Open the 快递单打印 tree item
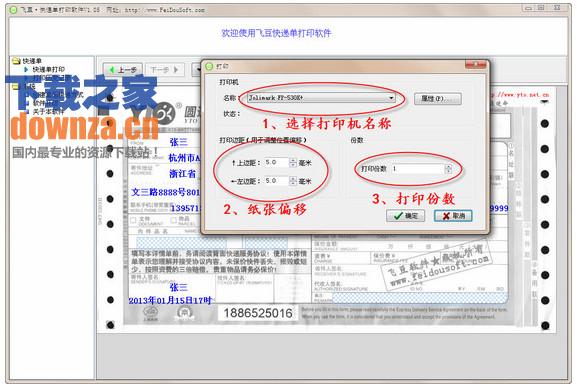 click(x=48, y=69)
